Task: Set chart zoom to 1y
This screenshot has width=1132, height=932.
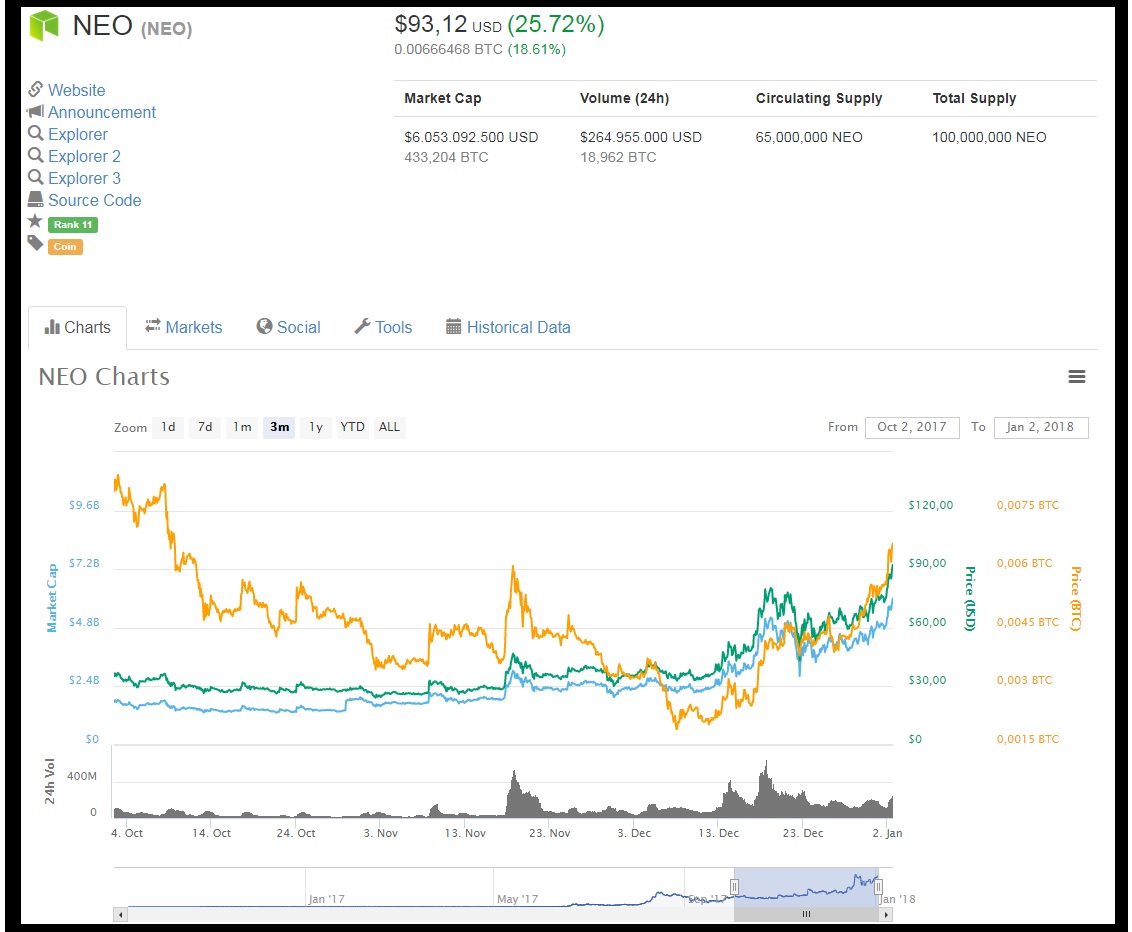Action: coord(316,427)
